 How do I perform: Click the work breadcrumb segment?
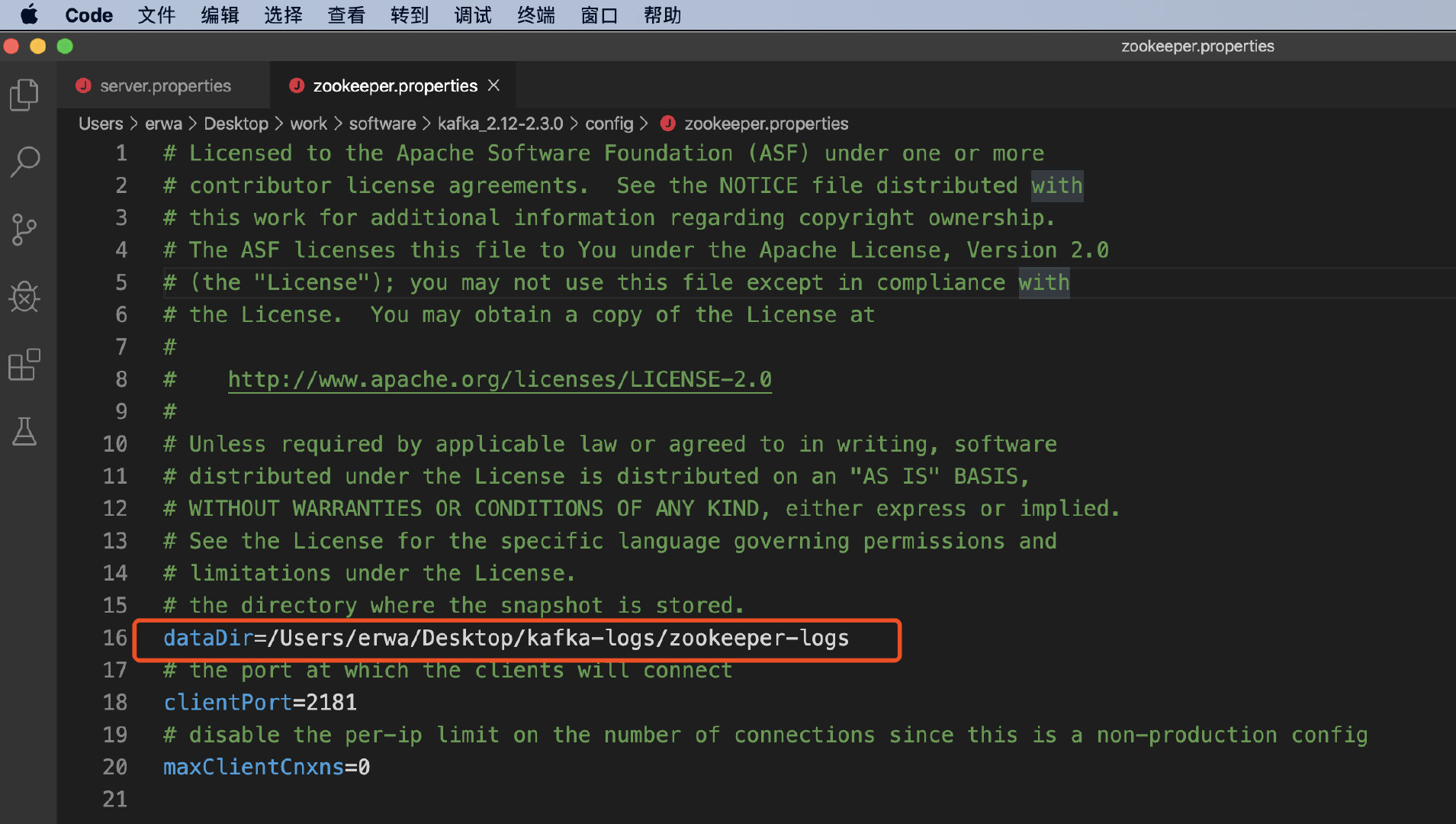pyautogui.click(x=308, y=123)
